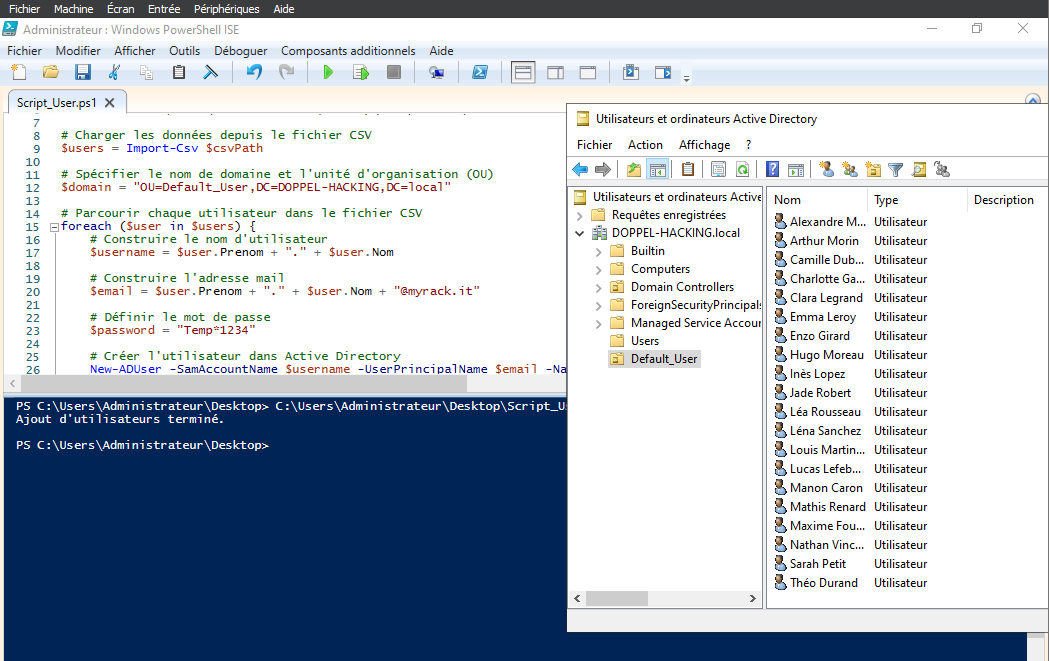Open filter options with the funnel icon
1049x661 pixels.
(x=895, y=170)
